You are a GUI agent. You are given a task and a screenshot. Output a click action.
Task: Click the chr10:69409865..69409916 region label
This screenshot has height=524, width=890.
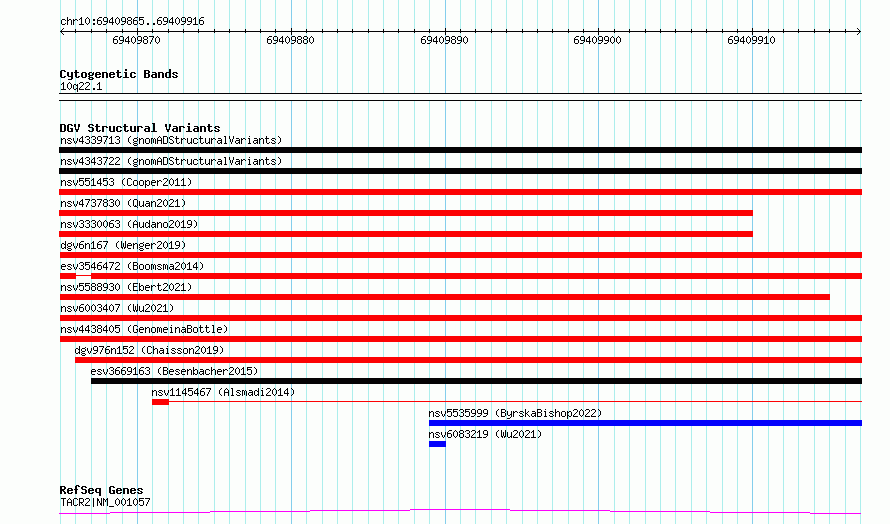(132, 21)
